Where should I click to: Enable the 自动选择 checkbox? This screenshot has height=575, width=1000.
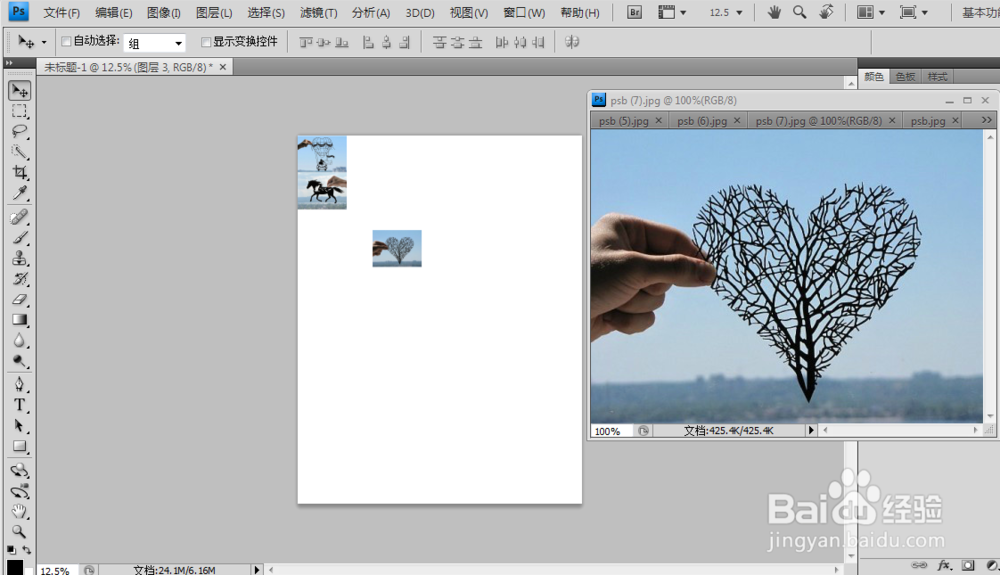[x=66, y=41]
